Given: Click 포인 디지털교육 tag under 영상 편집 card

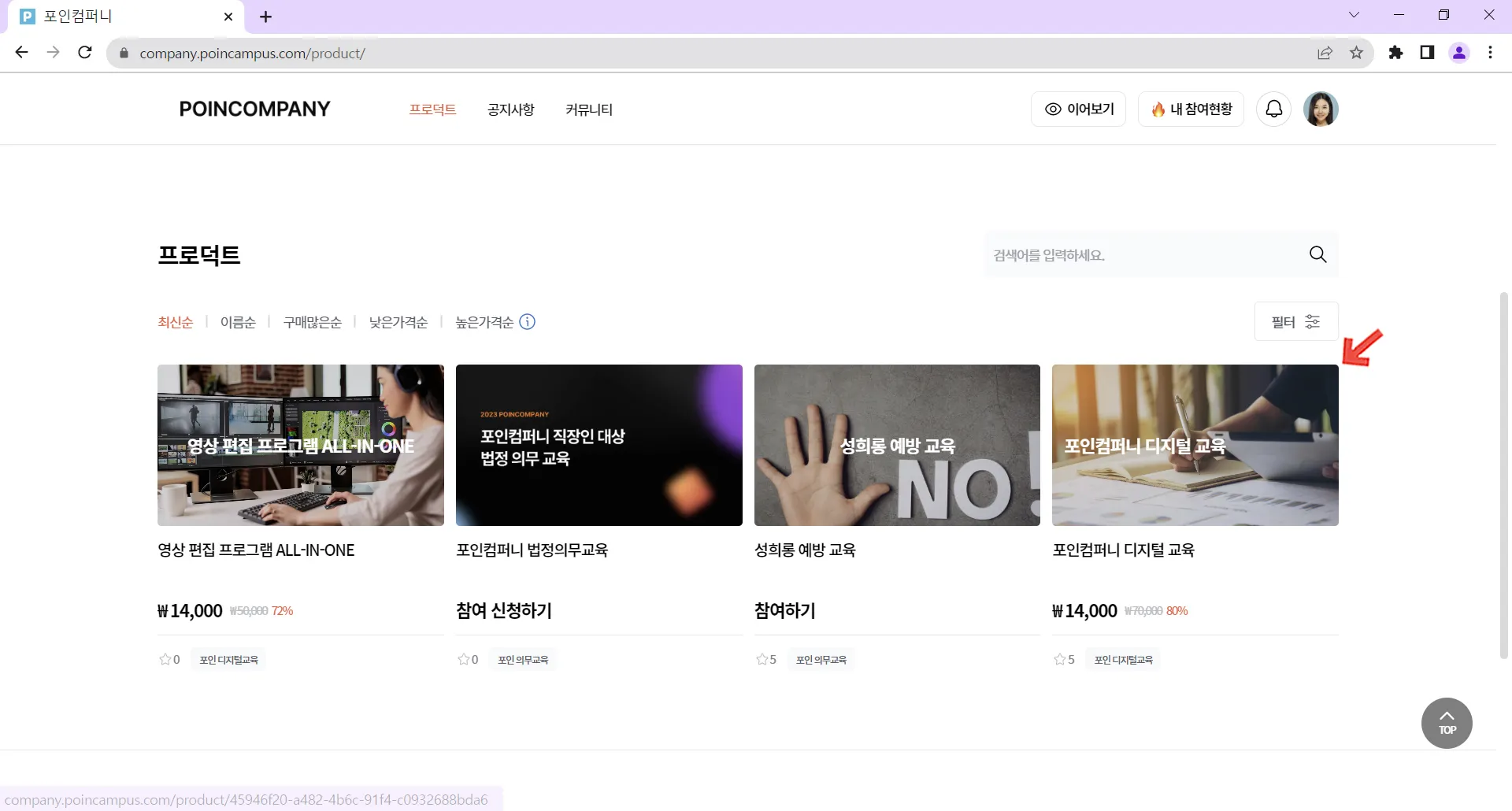Looking at the screenshot, I should pos(229,659).
